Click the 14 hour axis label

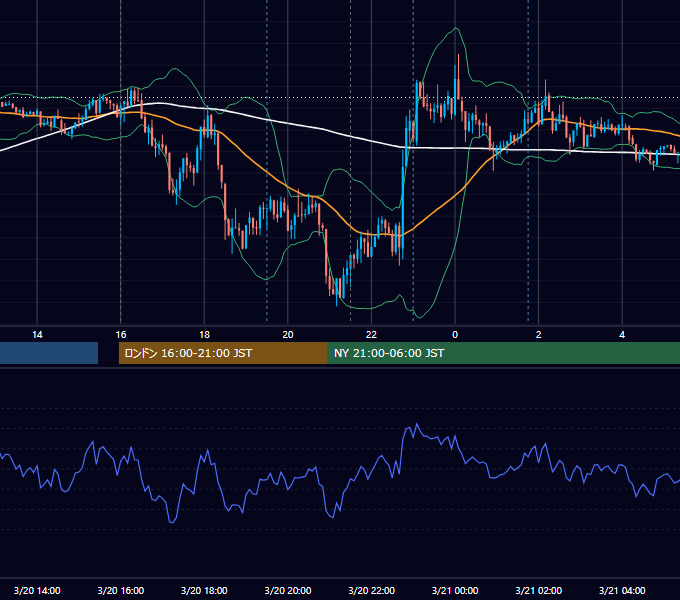coord(37,335)
